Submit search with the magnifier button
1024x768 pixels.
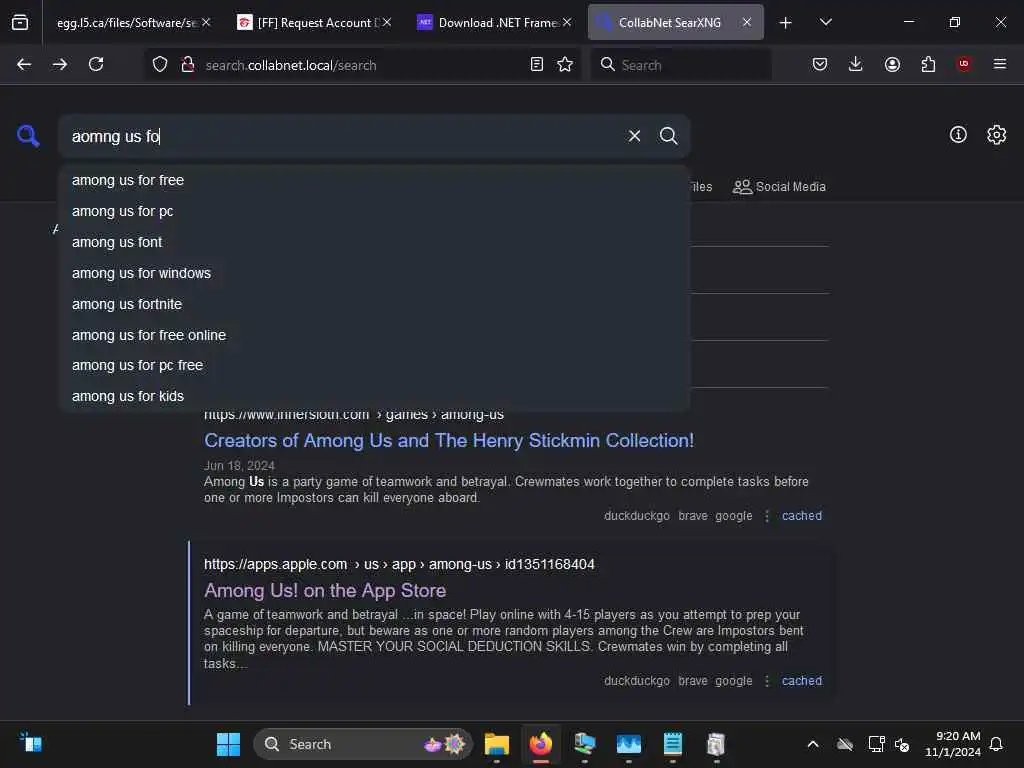(x=668, y=136)
